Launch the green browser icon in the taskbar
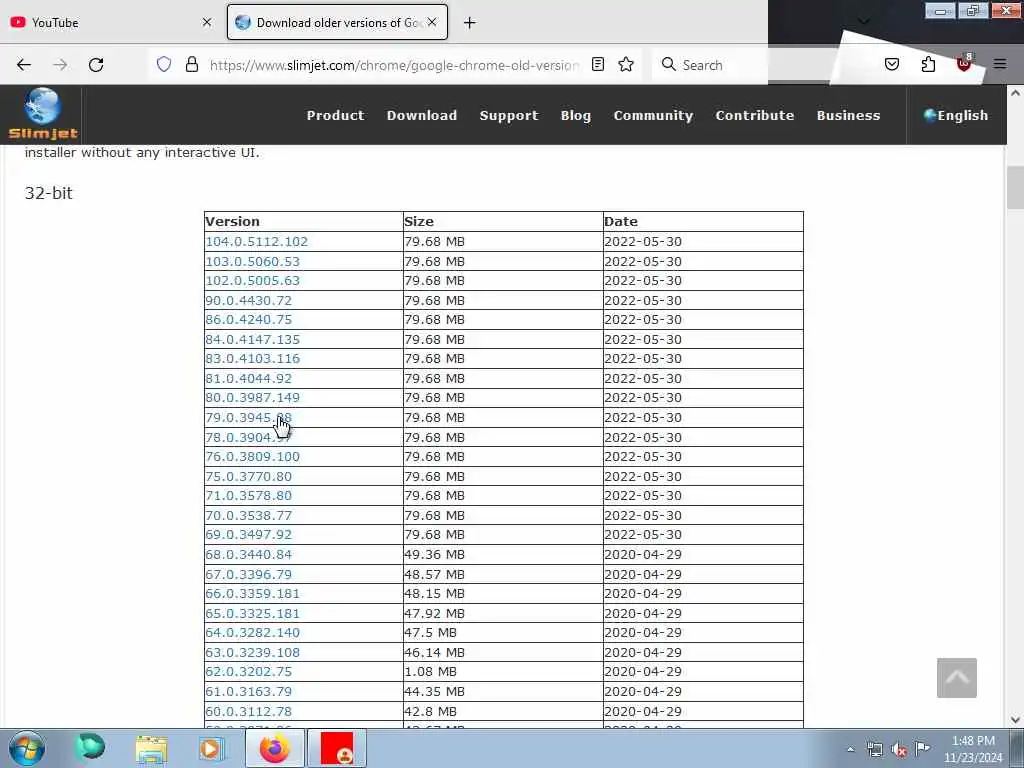The image size is (1024, 768). pyautogui.click(x=90, y=748)
